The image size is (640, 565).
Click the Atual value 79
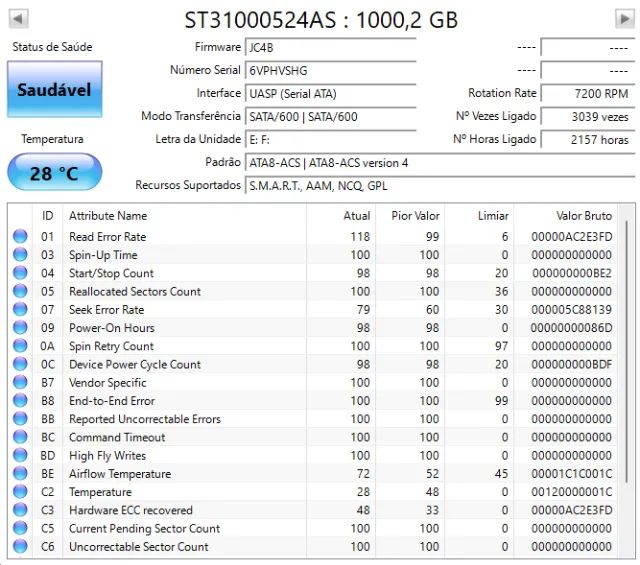click(x=363, y=309)
